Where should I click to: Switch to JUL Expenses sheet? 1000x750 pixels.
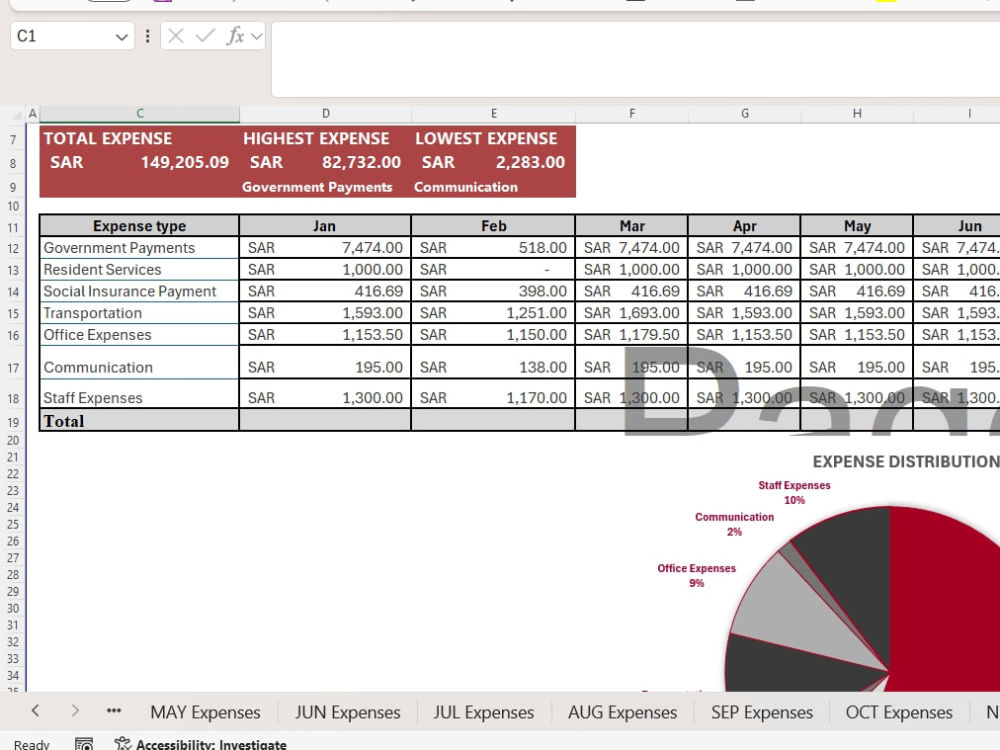pyautogui.click(x=483, y=712)
